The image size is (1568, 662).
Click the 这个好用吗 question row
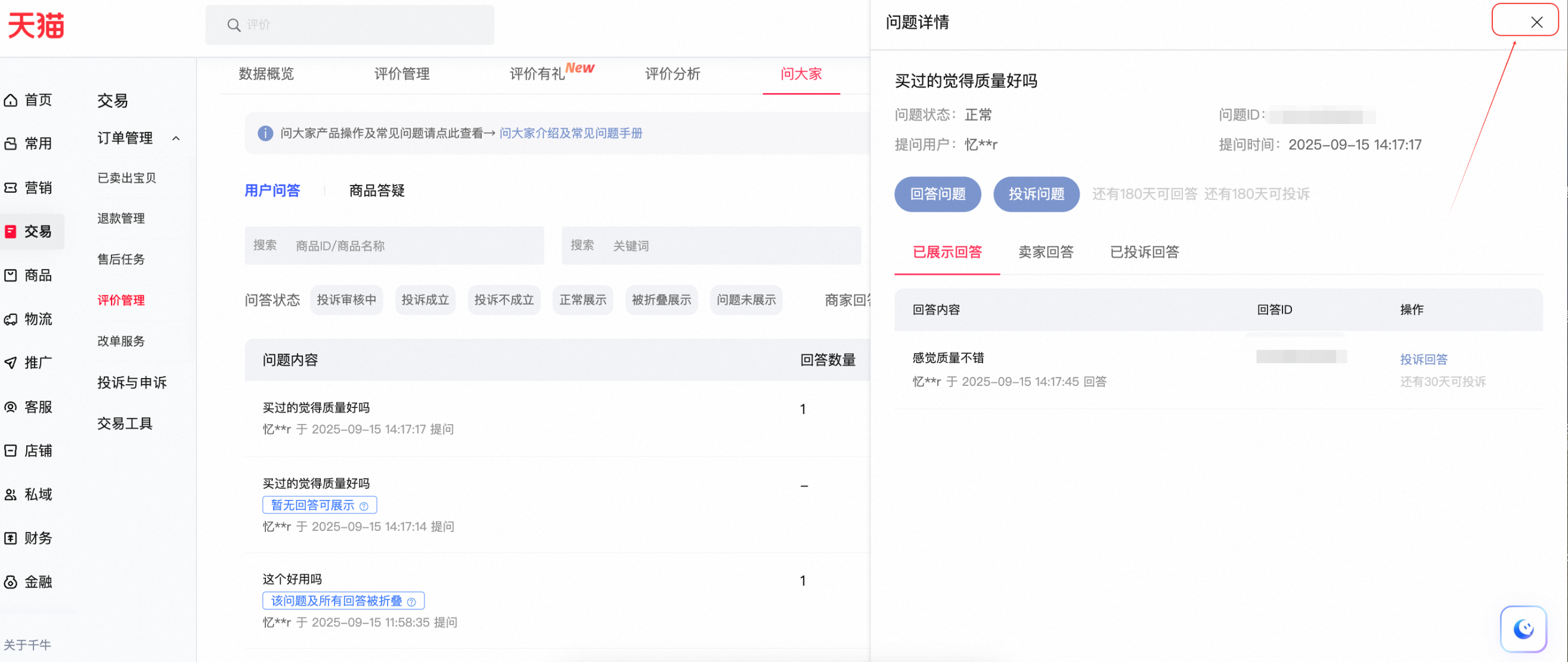(x=557, y=601)
